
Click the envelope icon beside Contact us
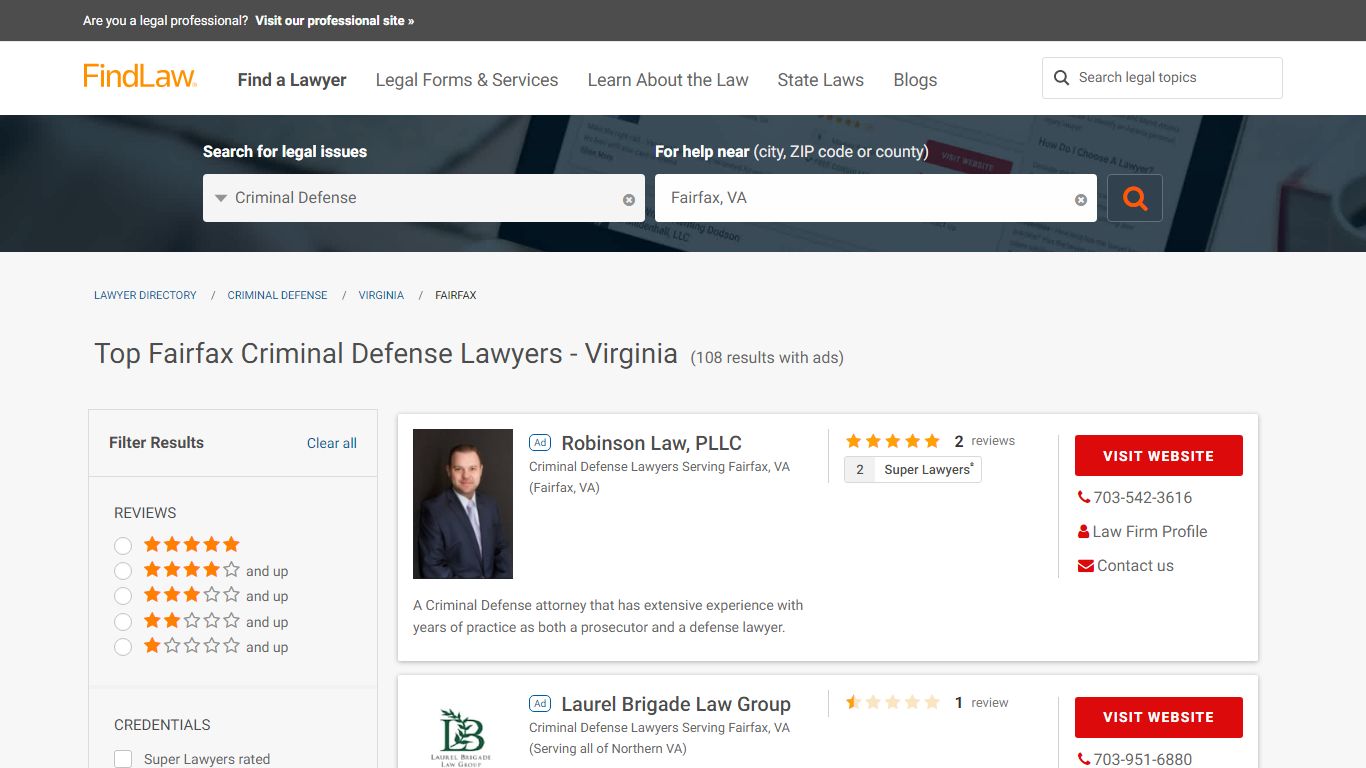point(1085,566)
